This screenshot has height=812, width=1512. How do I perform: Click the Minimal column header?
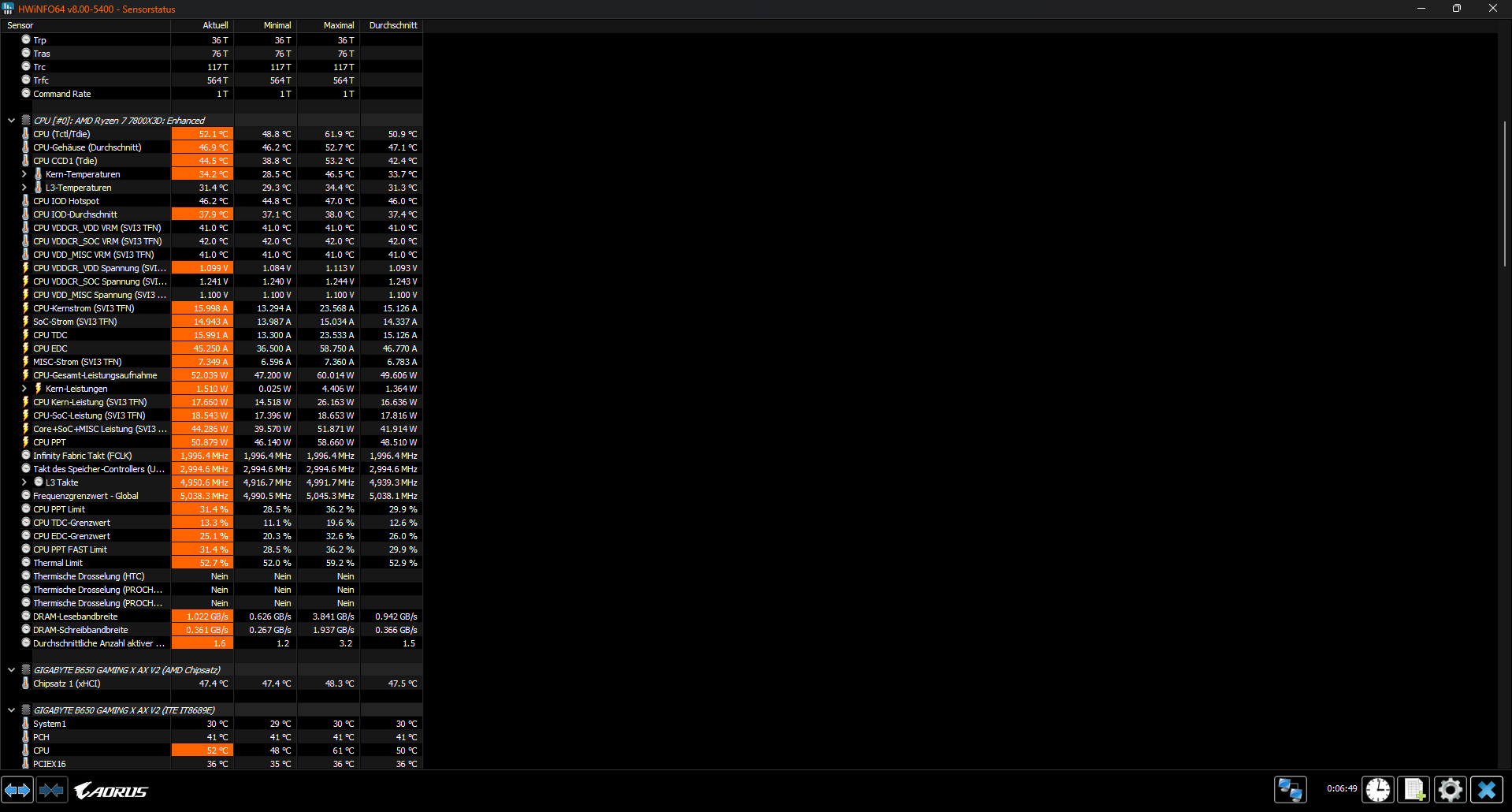pos(266,25)
